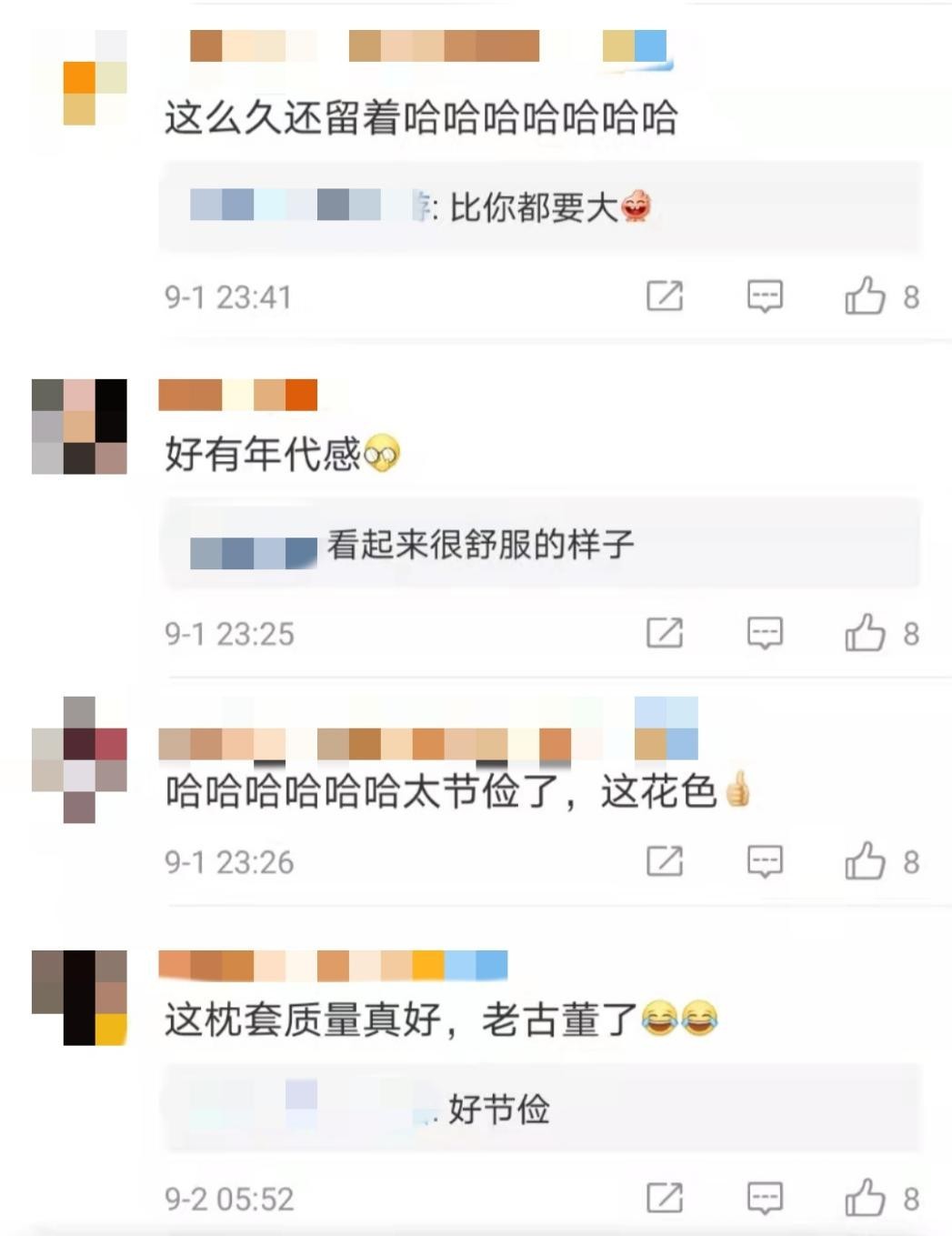Open avatar of the first commenter

(x=80, y=78)
